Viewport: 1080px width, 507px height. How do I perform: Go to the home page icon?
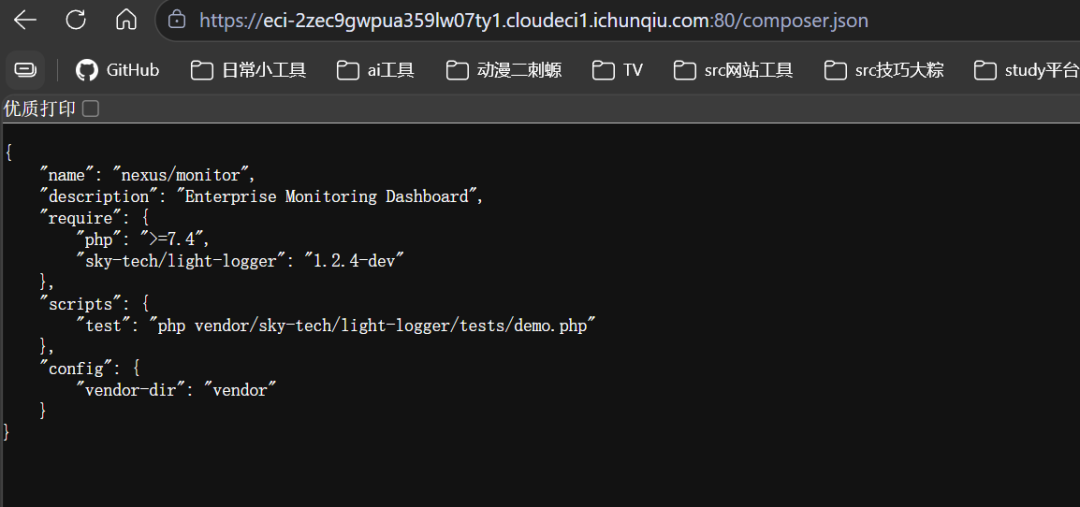coord(126,19)
